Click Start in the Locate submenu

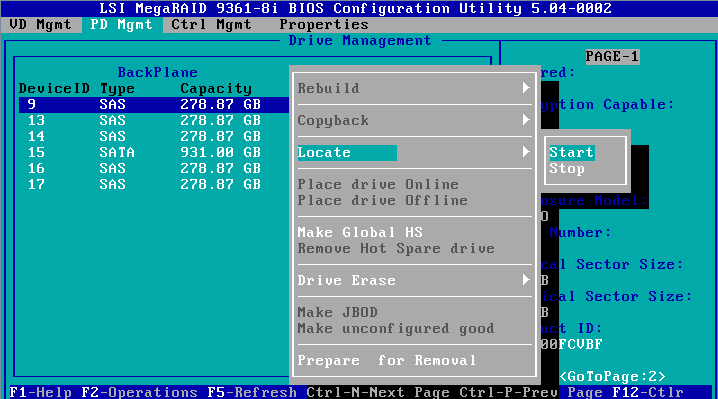point(571,152)
